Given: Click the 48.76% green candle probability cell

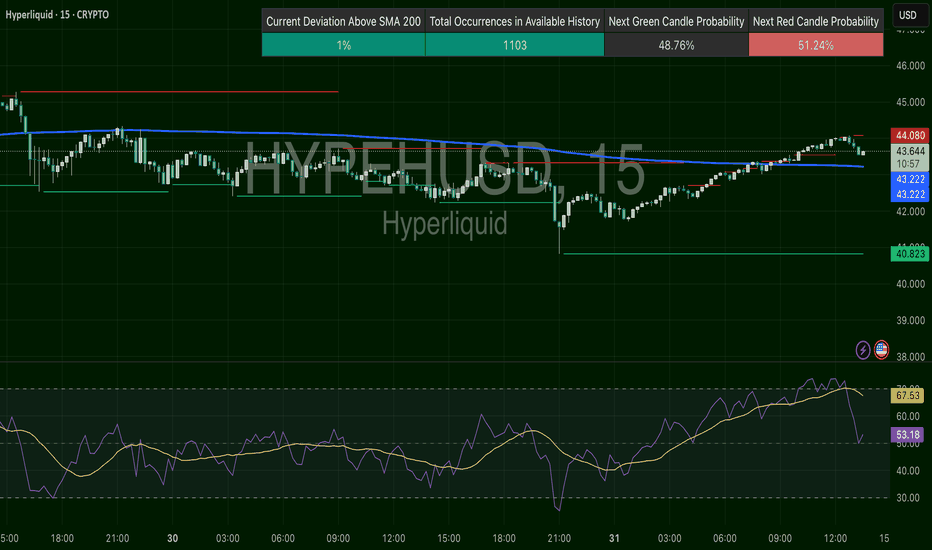Looking at the screenshot, I should coord(676,45).
